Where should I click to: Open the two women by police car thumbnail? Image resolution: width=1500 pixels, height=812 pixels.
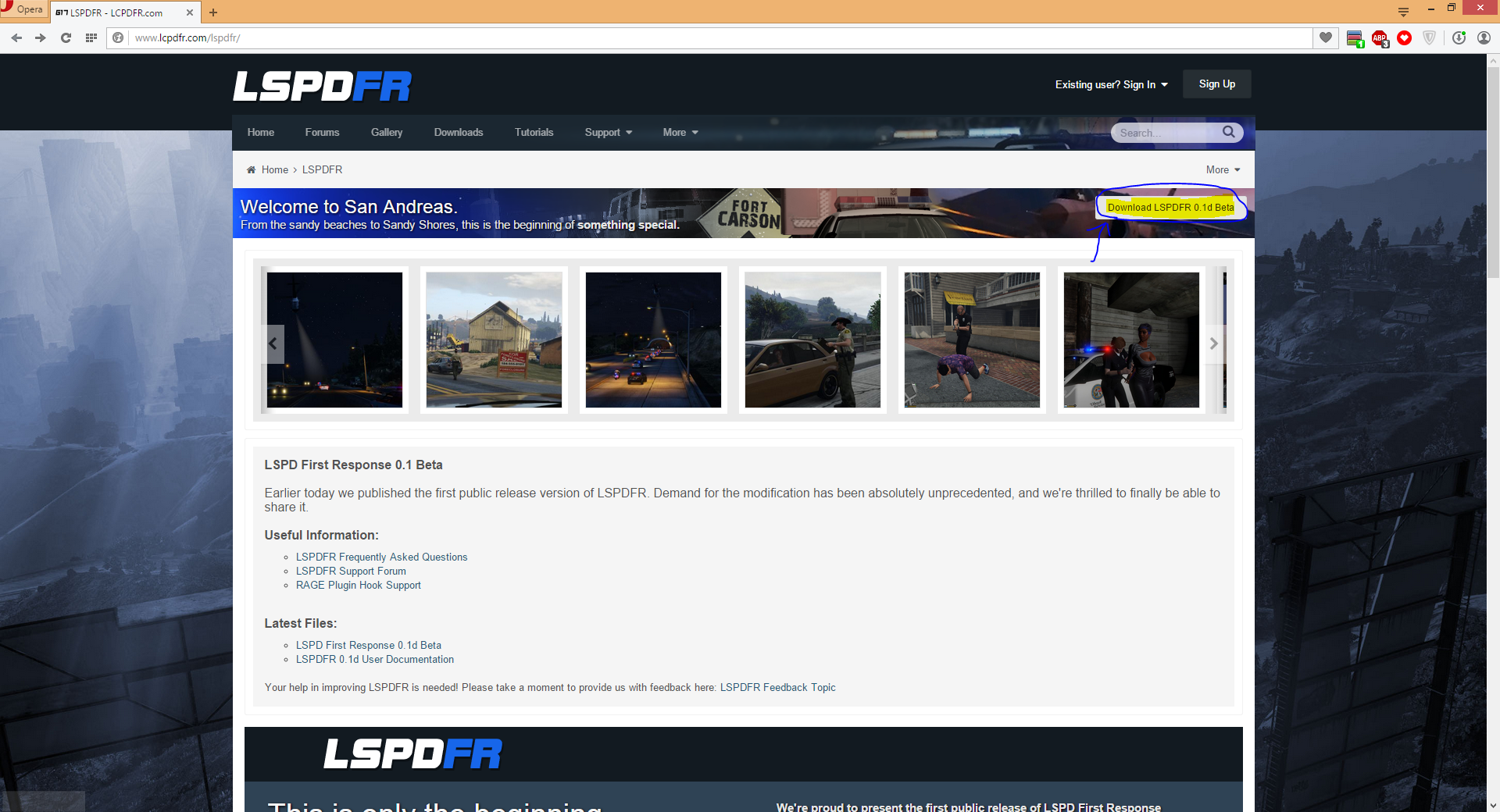1131,340
